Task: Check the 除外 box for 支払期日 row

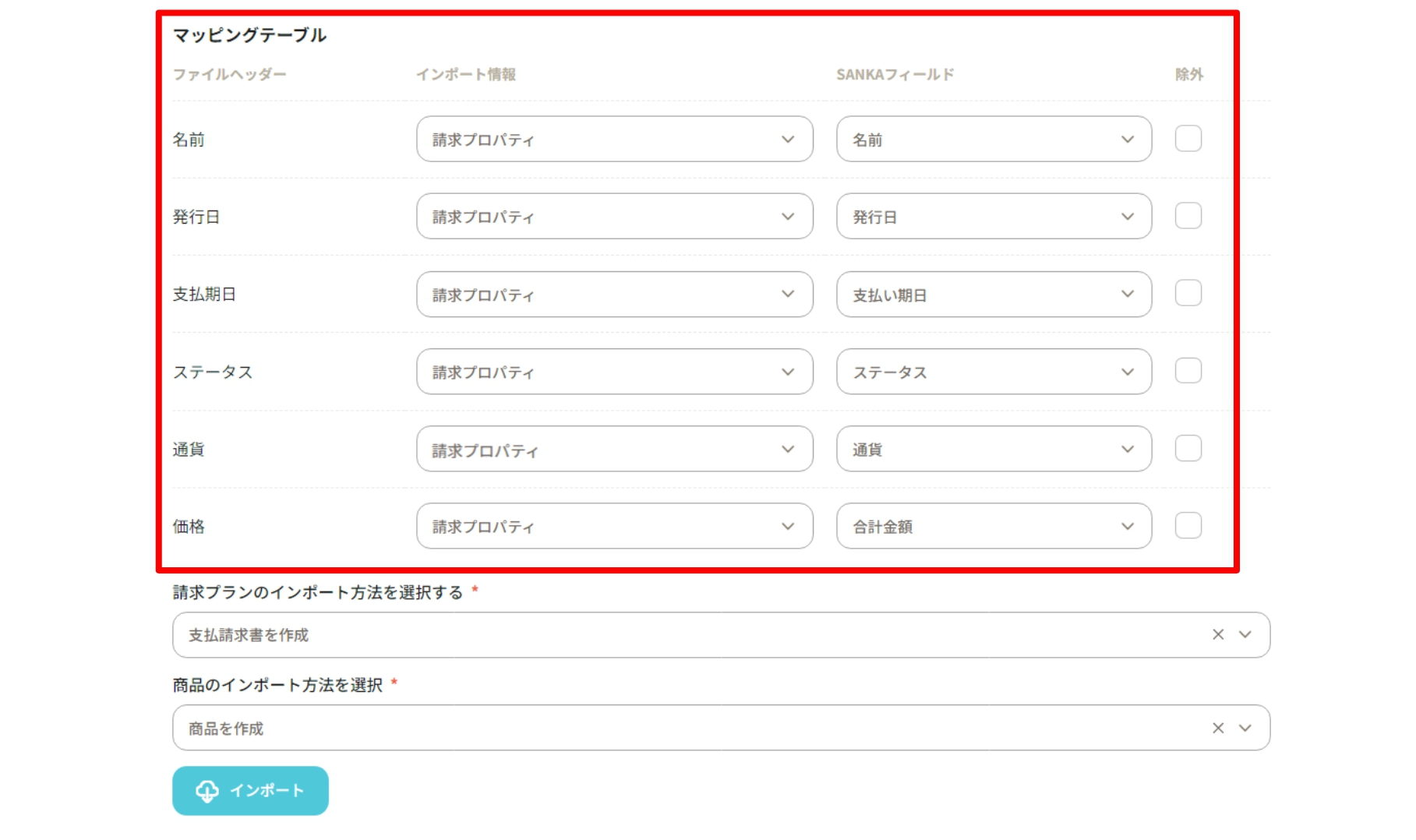Action: pyautogui.click(x=1188, y=294)
